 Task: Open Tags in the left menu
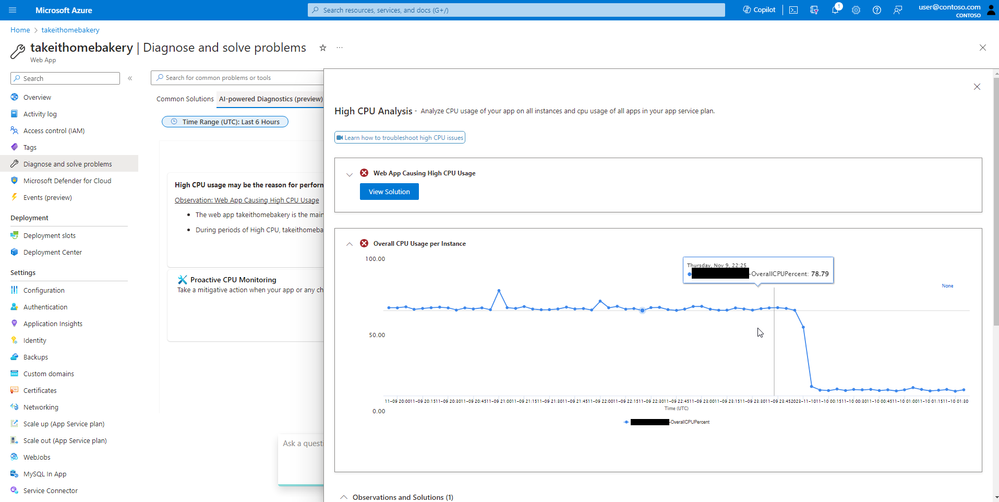pyautogui.click(x=29, y=147)
